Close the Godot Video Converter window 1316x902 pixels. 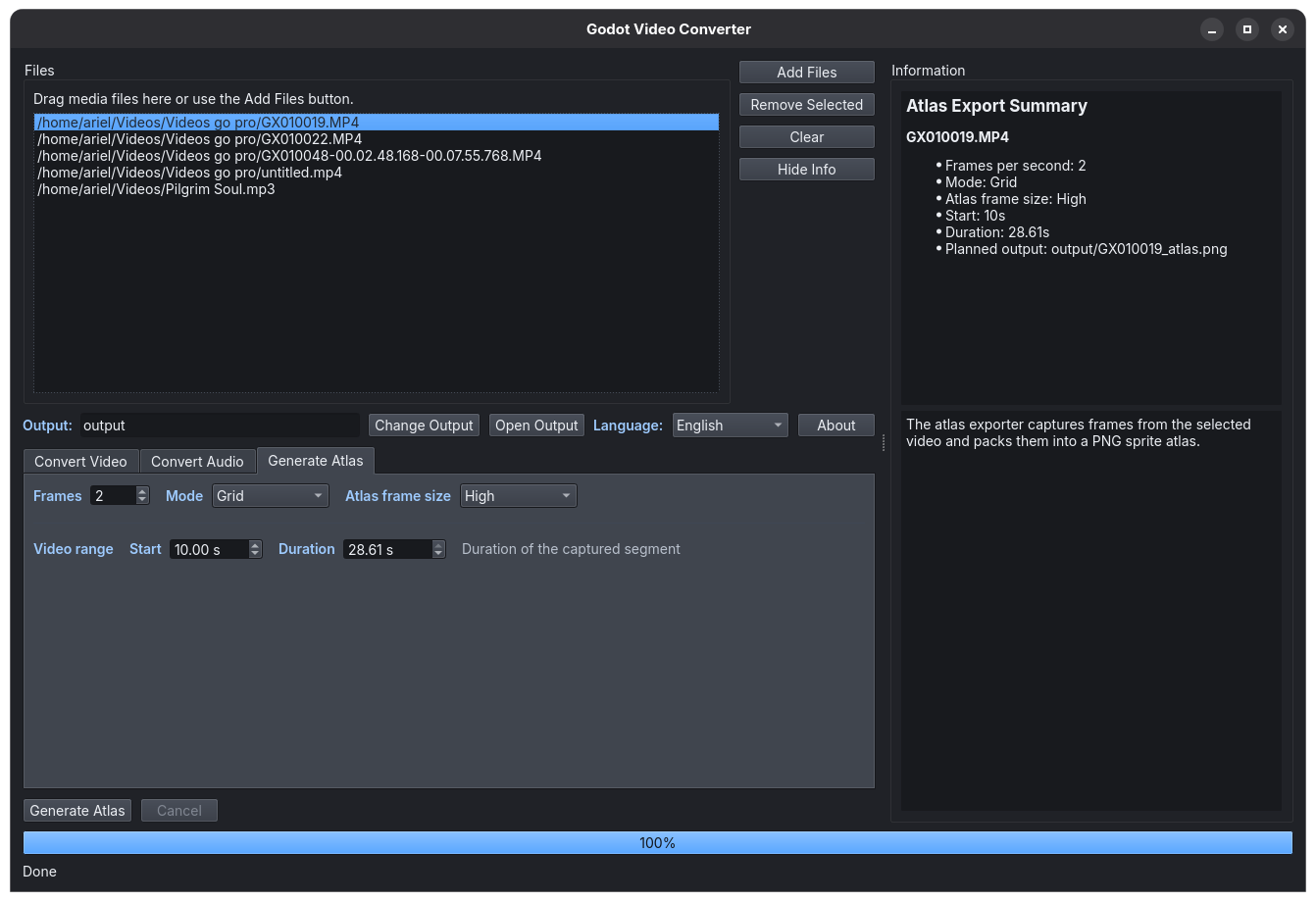1283,29
